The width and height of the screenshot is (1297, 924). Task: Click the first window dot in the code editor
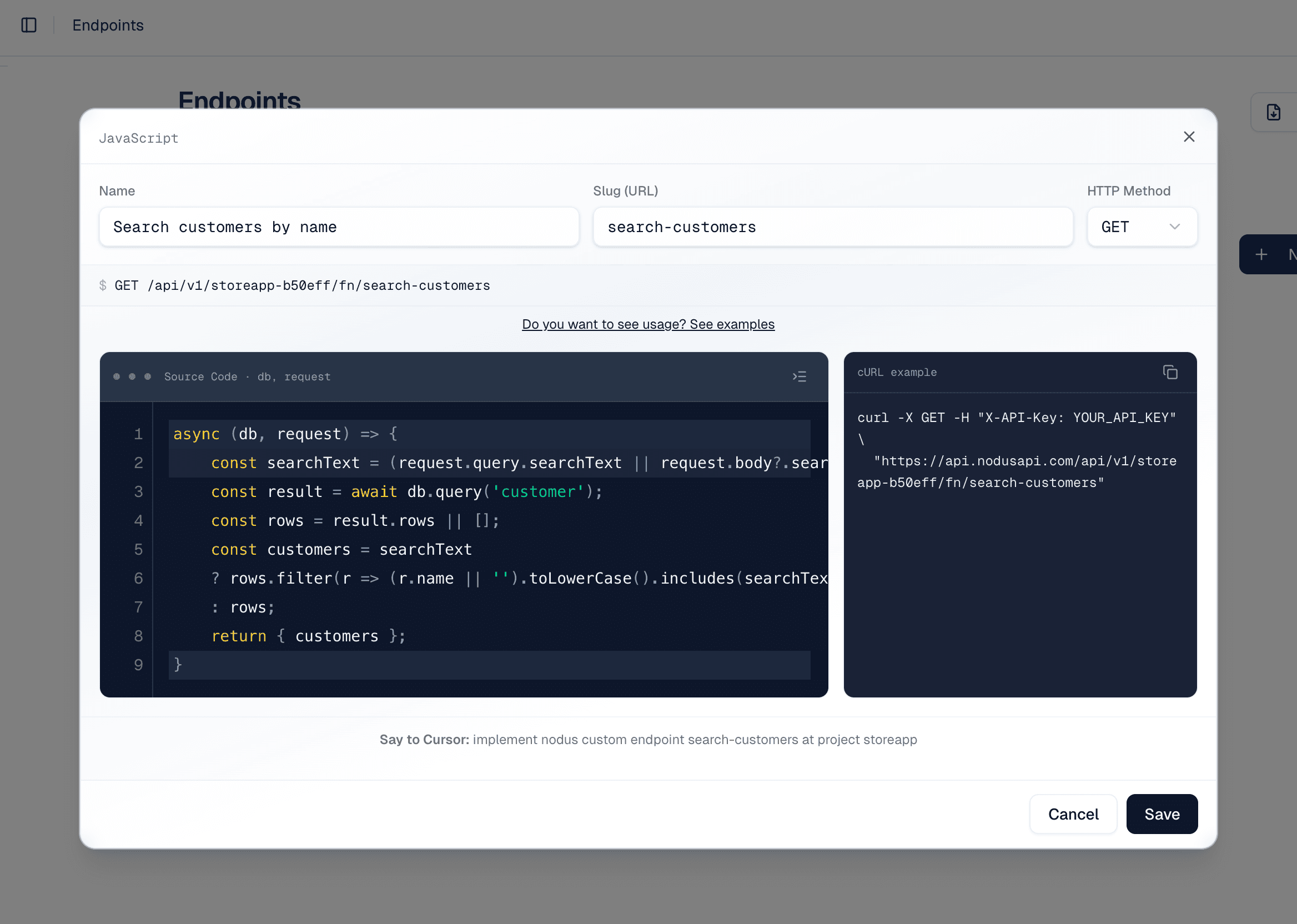click(116, 376)
